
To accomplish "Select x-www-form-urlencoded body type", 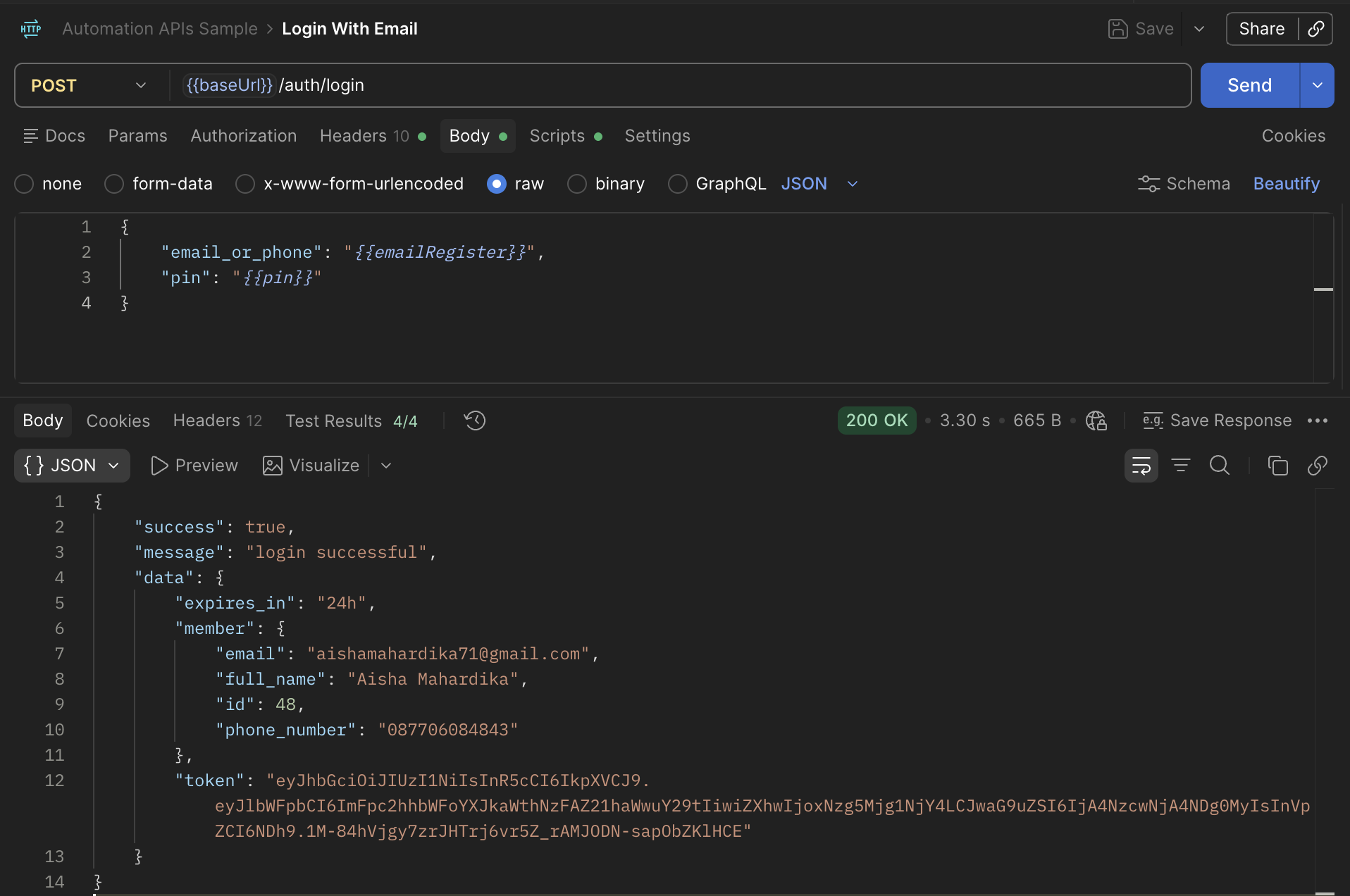I will 245,184.
